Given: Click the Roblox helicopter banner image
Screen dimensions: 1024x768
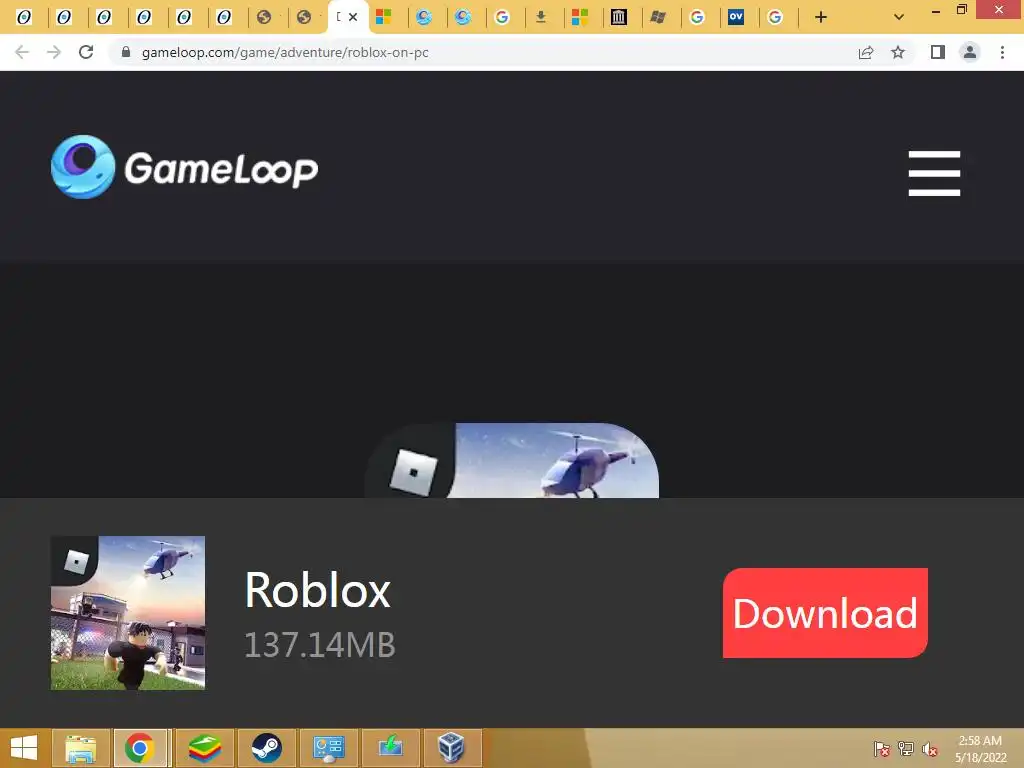Looking at the screenshot, I should (x=512, y=460).
